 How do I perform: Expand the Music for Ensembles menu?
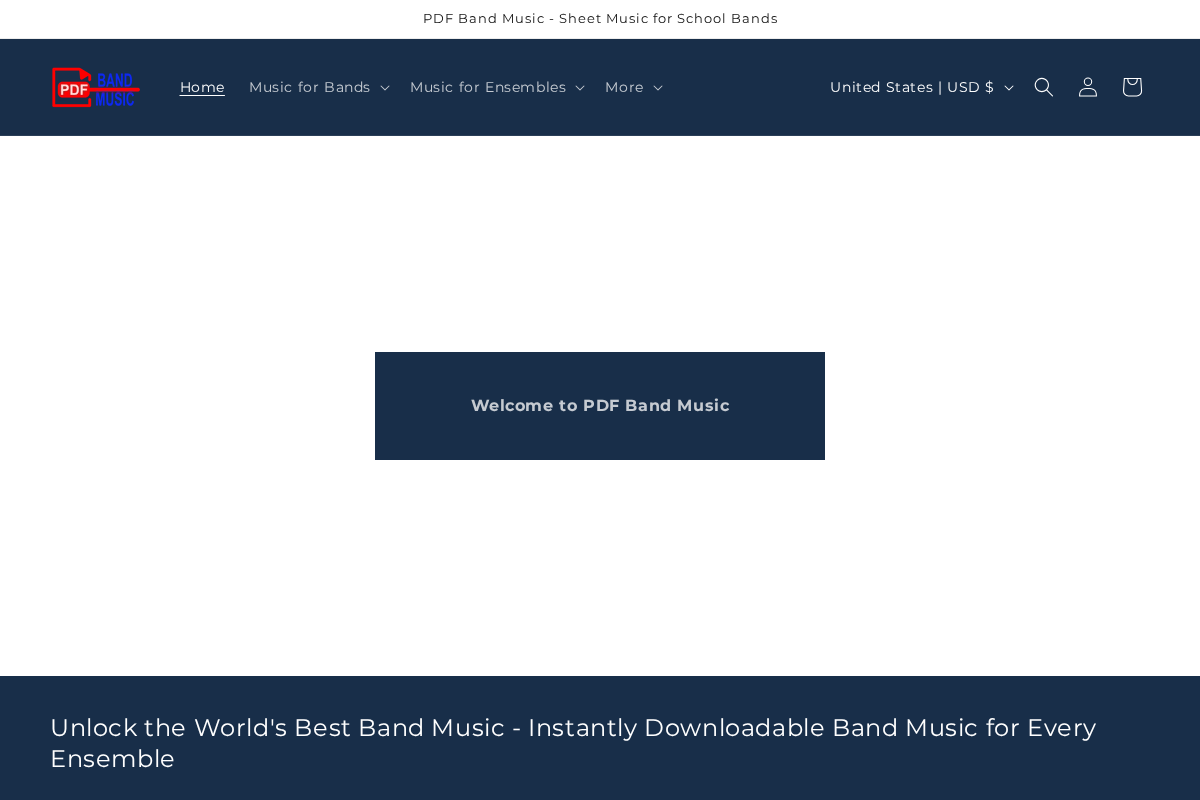(x=496, y=87)
